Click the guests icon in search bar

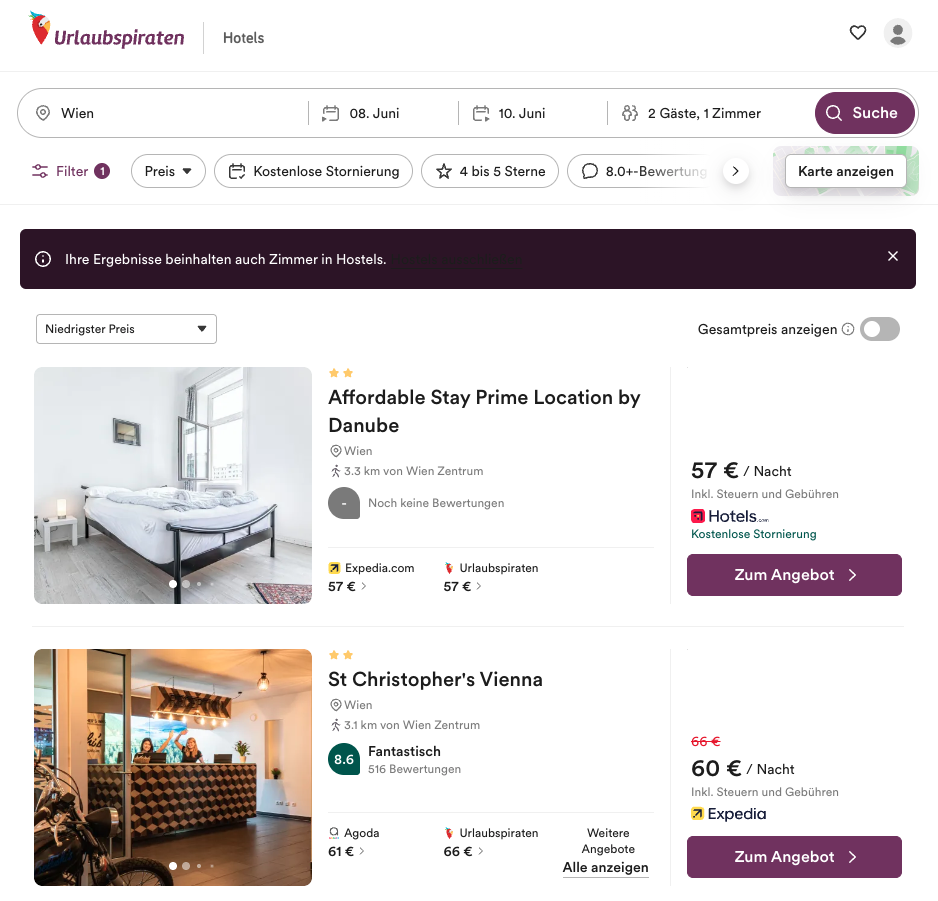point(630,113)
